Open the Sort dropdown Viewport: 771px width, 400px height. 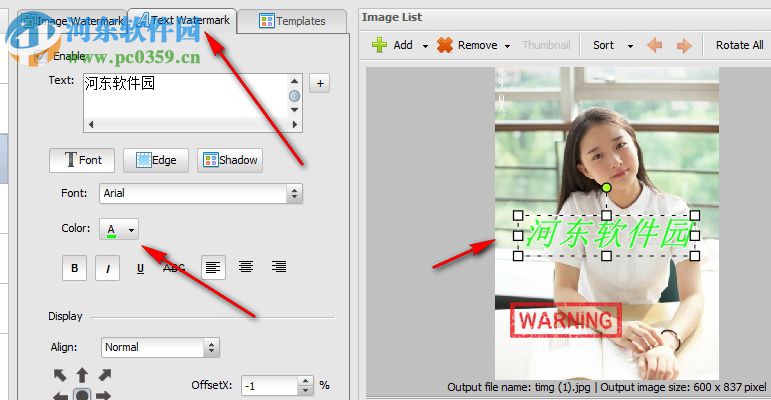[x=612, y=45]
